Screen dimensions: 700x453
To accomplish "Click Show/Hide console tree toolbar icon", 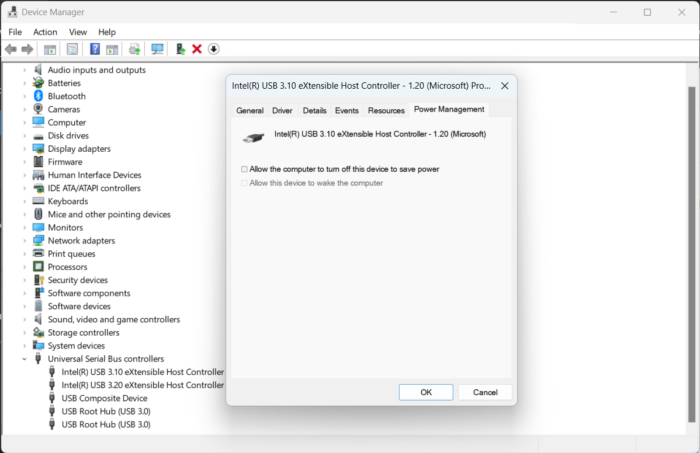I will tap(50, 49).
